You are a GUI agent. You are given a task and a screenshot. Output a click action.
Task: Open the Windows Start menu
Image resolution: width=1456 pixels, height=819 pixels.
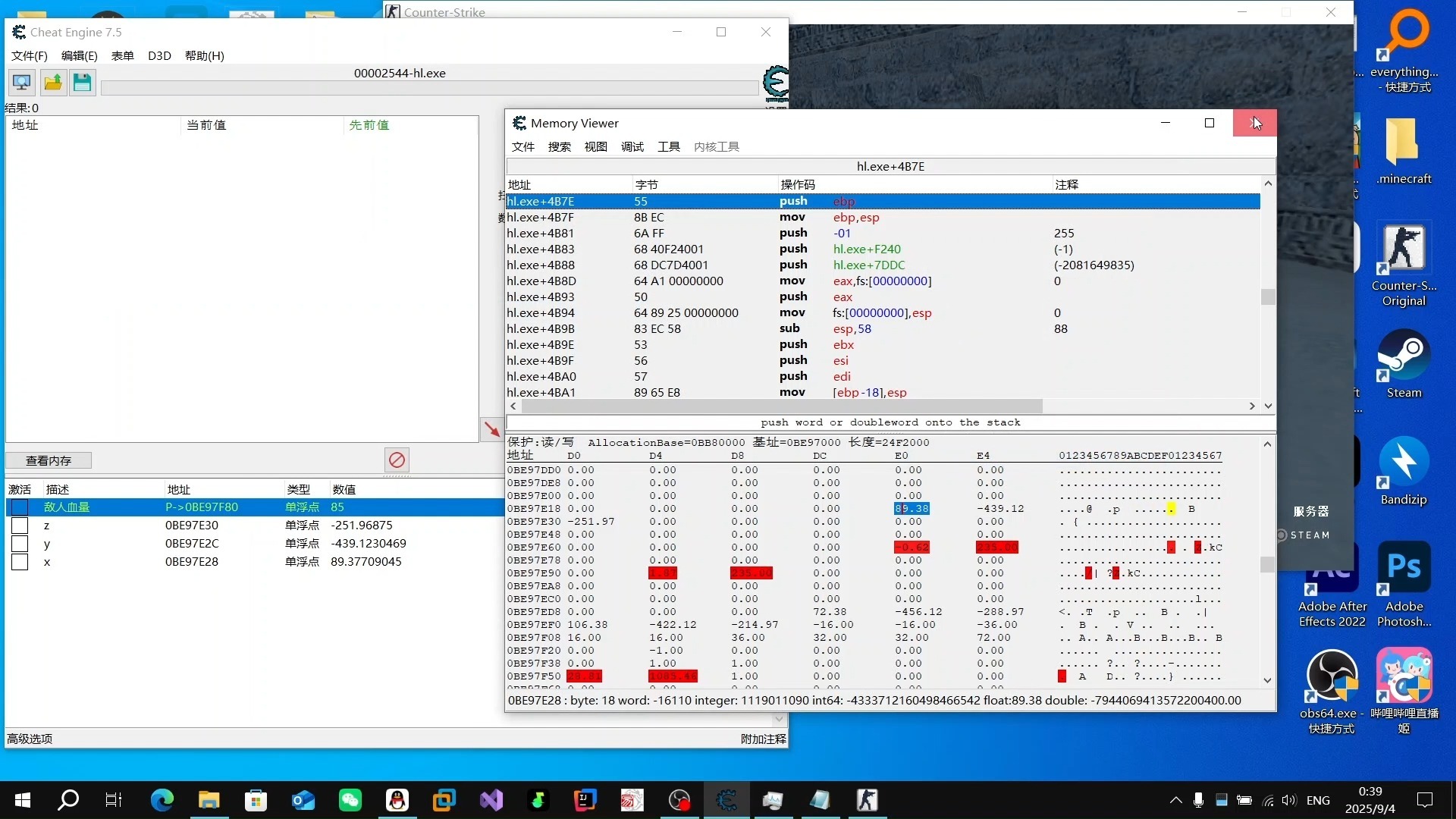pyautogui.click(x=23, y=800)
